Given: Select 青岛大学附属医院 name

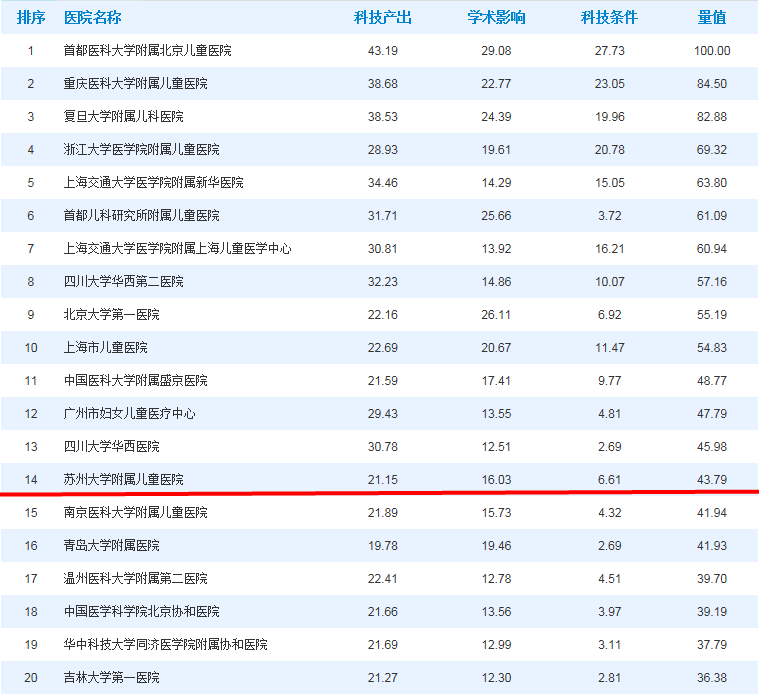Looking at the screenshot, I should tap(111, 545).
